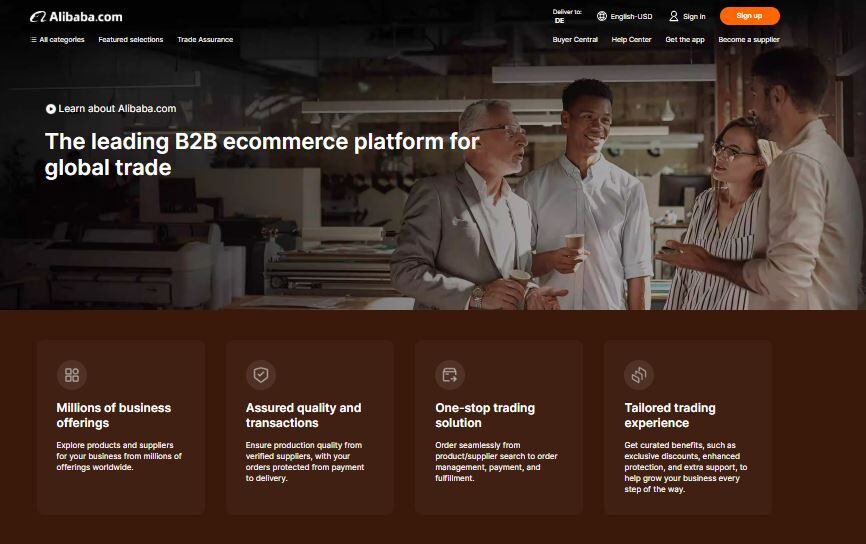Screen dimensions: 866x544
Task: Click the headline 'The leading B2B ecommerce platform'
Action: (x=244, y=142)
